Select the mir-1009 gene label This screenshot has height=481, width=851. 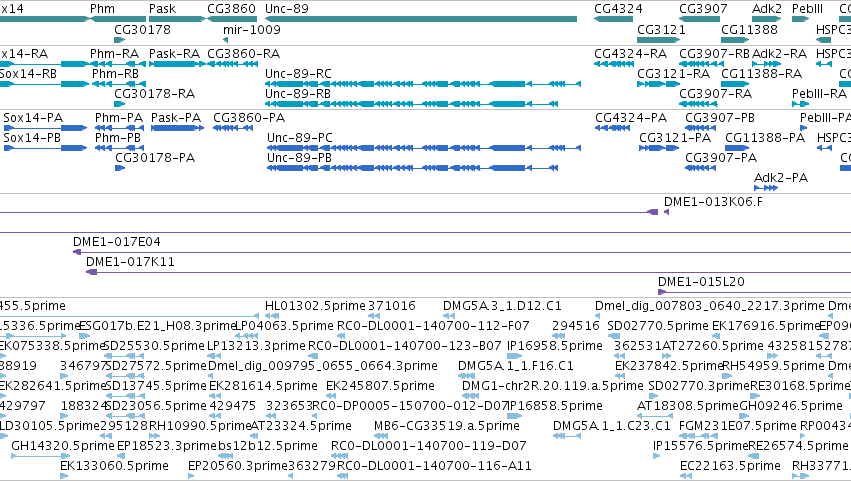[x=252, y=29]
